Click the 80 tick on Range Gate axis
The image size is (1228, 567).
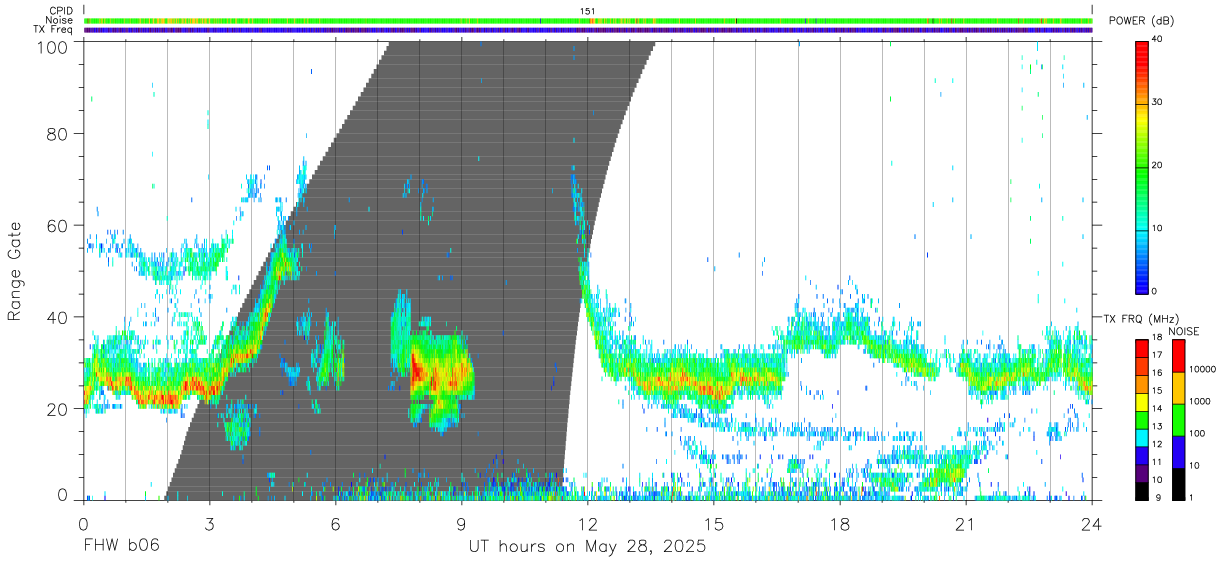(57, 133)
